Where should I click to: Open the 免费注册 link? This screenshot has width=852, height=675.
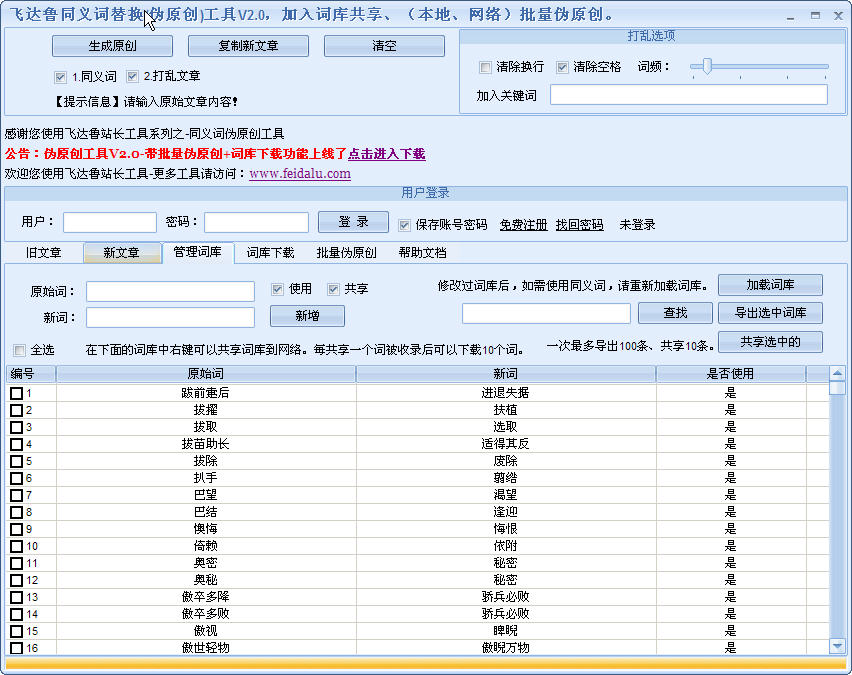click(523, 225)
